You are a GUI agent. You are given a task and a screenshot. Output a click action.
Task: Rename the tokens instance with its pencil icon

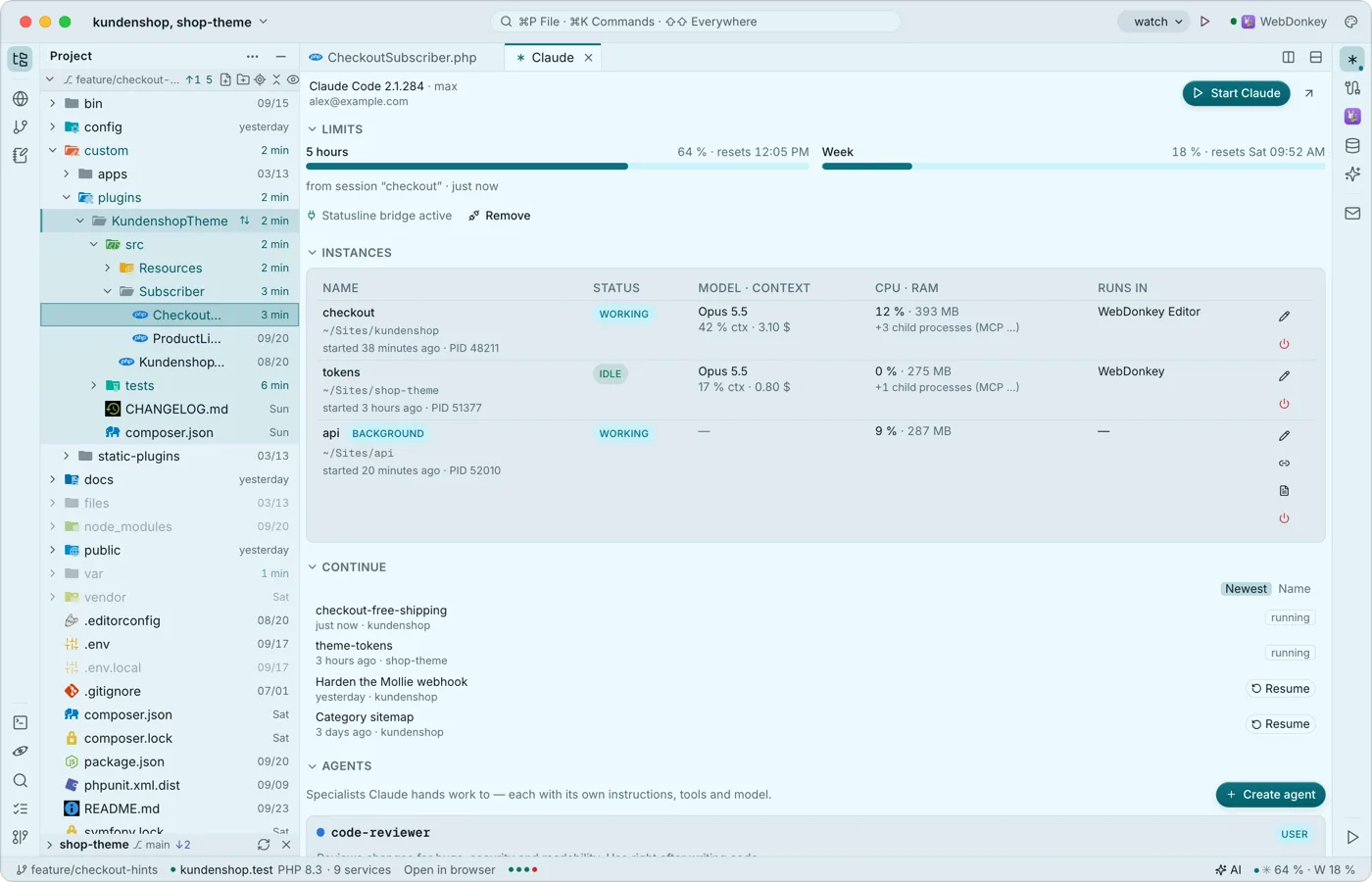pos(1284,375)
